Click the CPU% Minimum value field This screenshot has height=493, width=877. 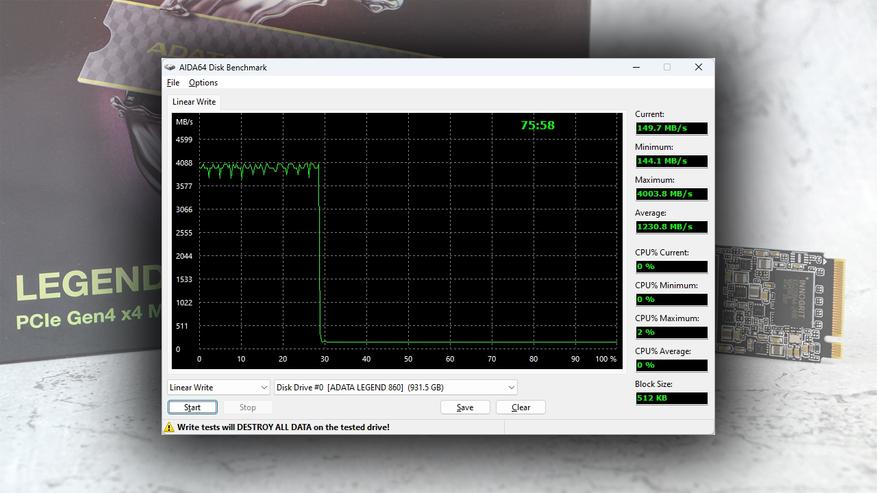click(x=671, y=299)
